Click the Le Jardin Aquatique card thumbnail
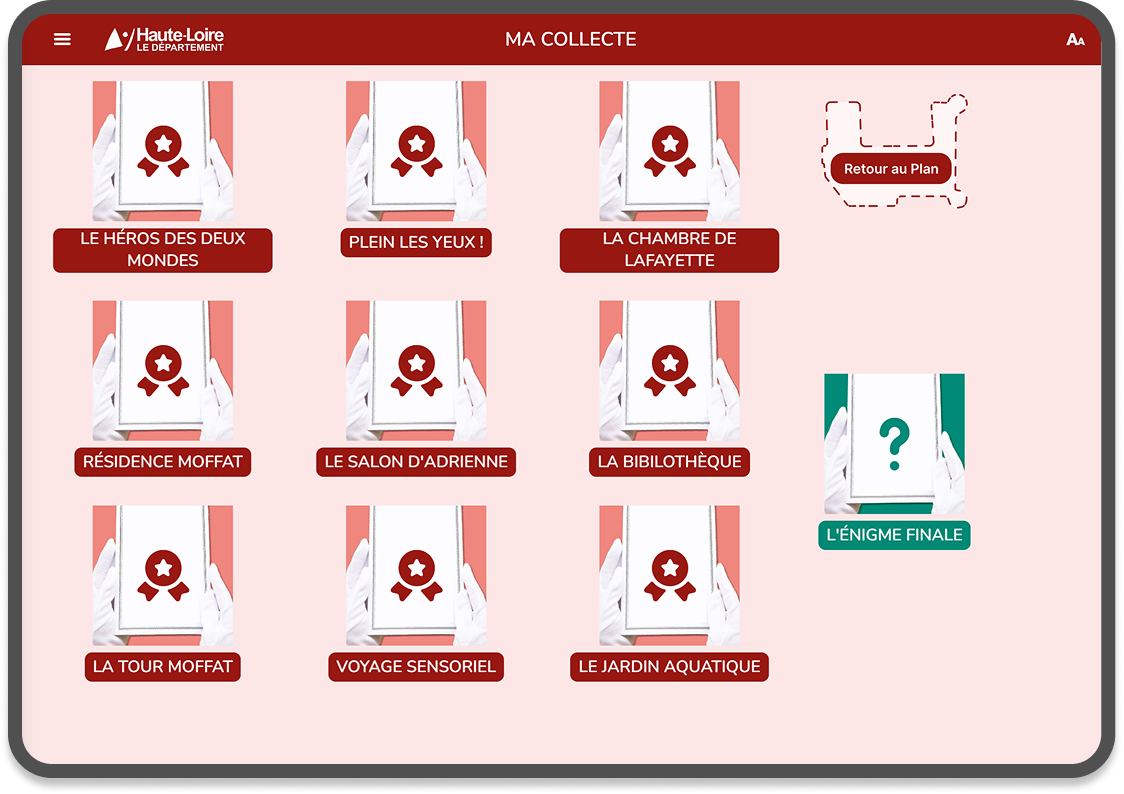1124x794 pixels. pyautogui.click(x=669, y=575)
